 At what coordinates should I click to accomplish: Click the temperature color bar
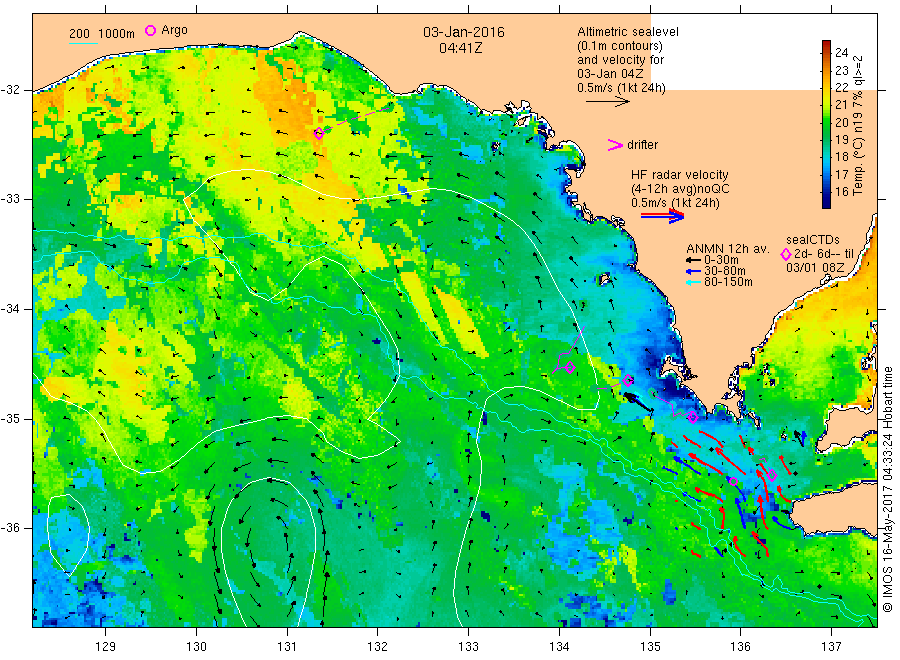click(826, 124)
